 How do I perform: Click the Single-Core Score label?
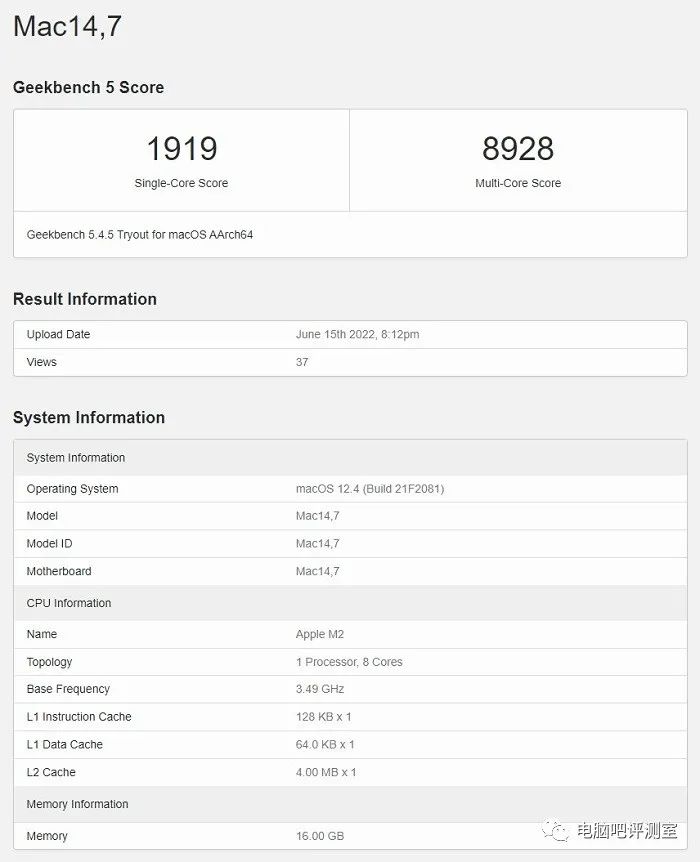click(x=181, y=183)
